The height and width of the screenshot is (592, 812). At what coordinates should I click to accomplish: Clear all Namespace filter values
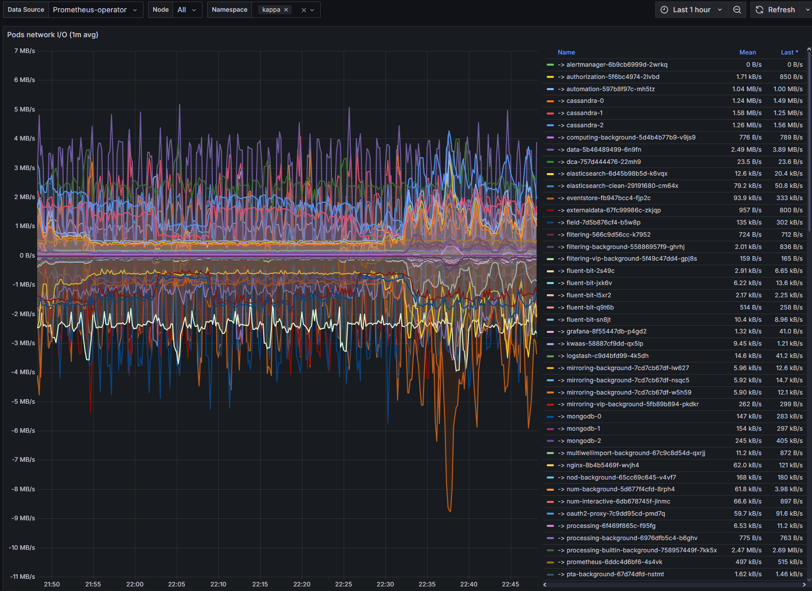pos(303,10)
